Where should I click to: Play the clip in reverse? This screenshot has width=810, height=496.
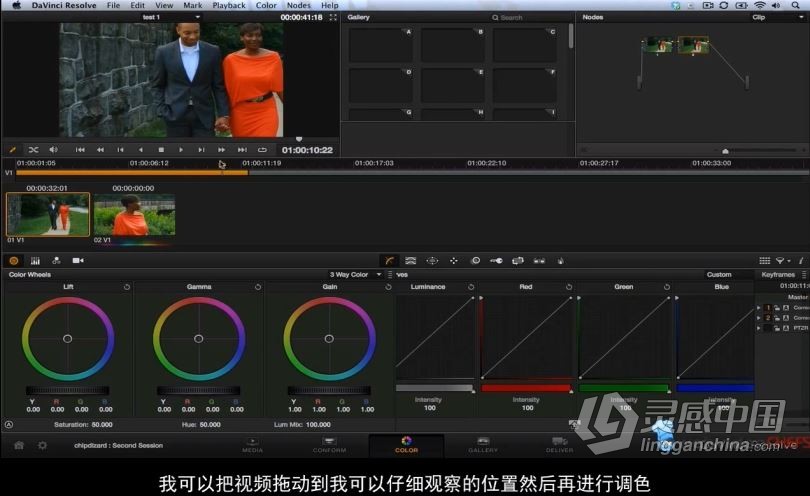141,150
